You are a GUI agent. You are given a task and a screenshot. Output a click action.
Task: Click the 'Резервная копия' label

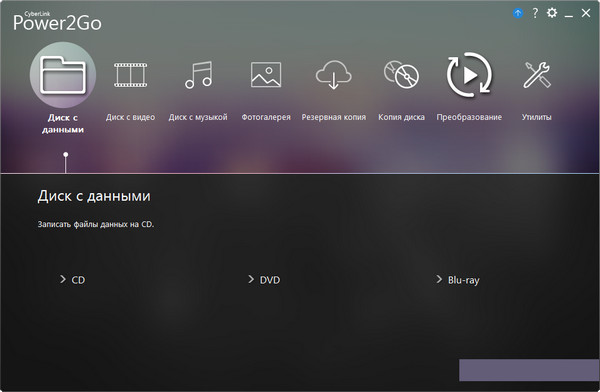tap(334, 117)
